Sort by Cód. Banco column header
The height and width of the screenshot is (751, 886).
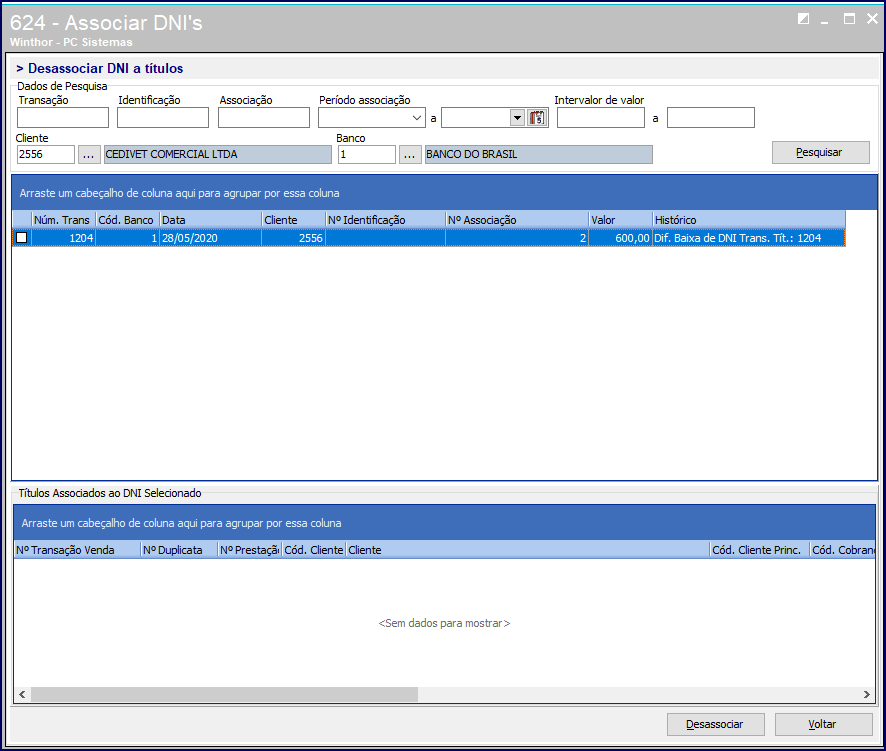click(x=128, y=220)
